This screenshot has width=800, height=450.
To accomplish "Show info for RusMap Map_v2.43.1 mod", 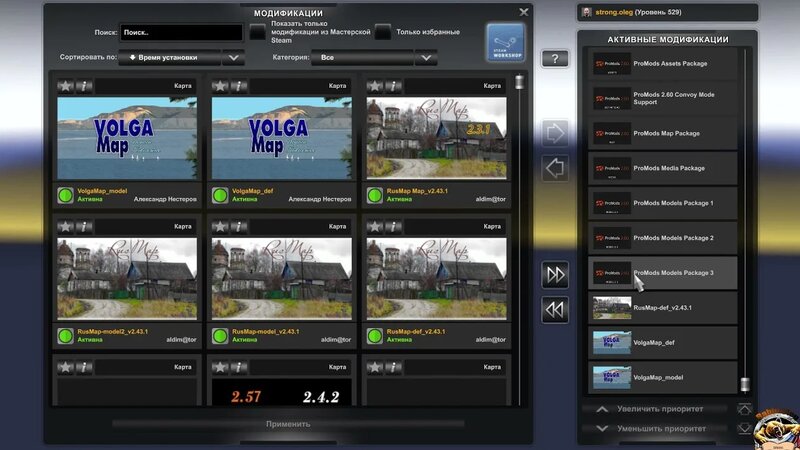I will coord(394,86).
